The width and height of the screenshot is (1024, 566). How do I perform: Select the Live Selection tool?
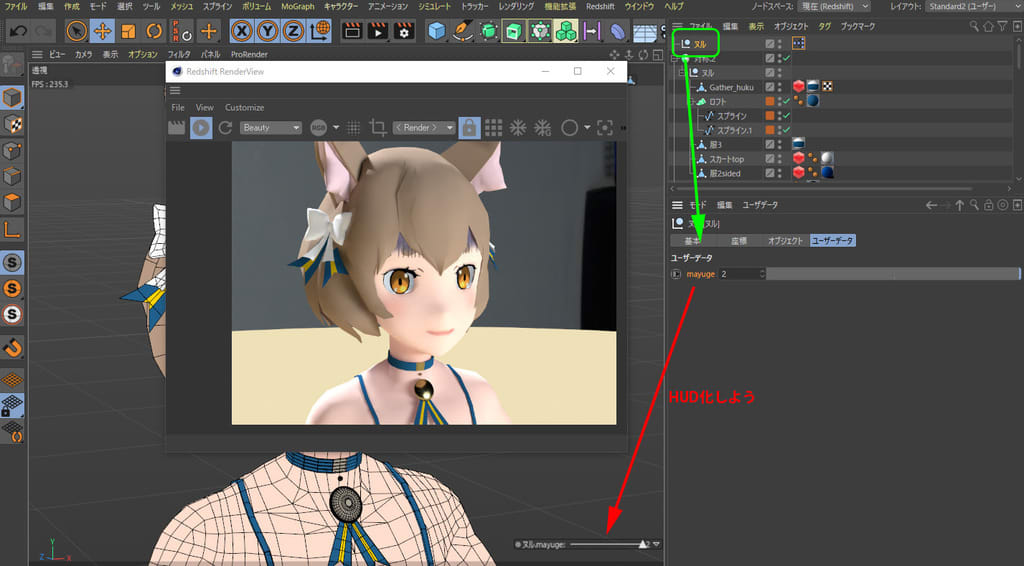pyautogui.click(x=76, y=31)
